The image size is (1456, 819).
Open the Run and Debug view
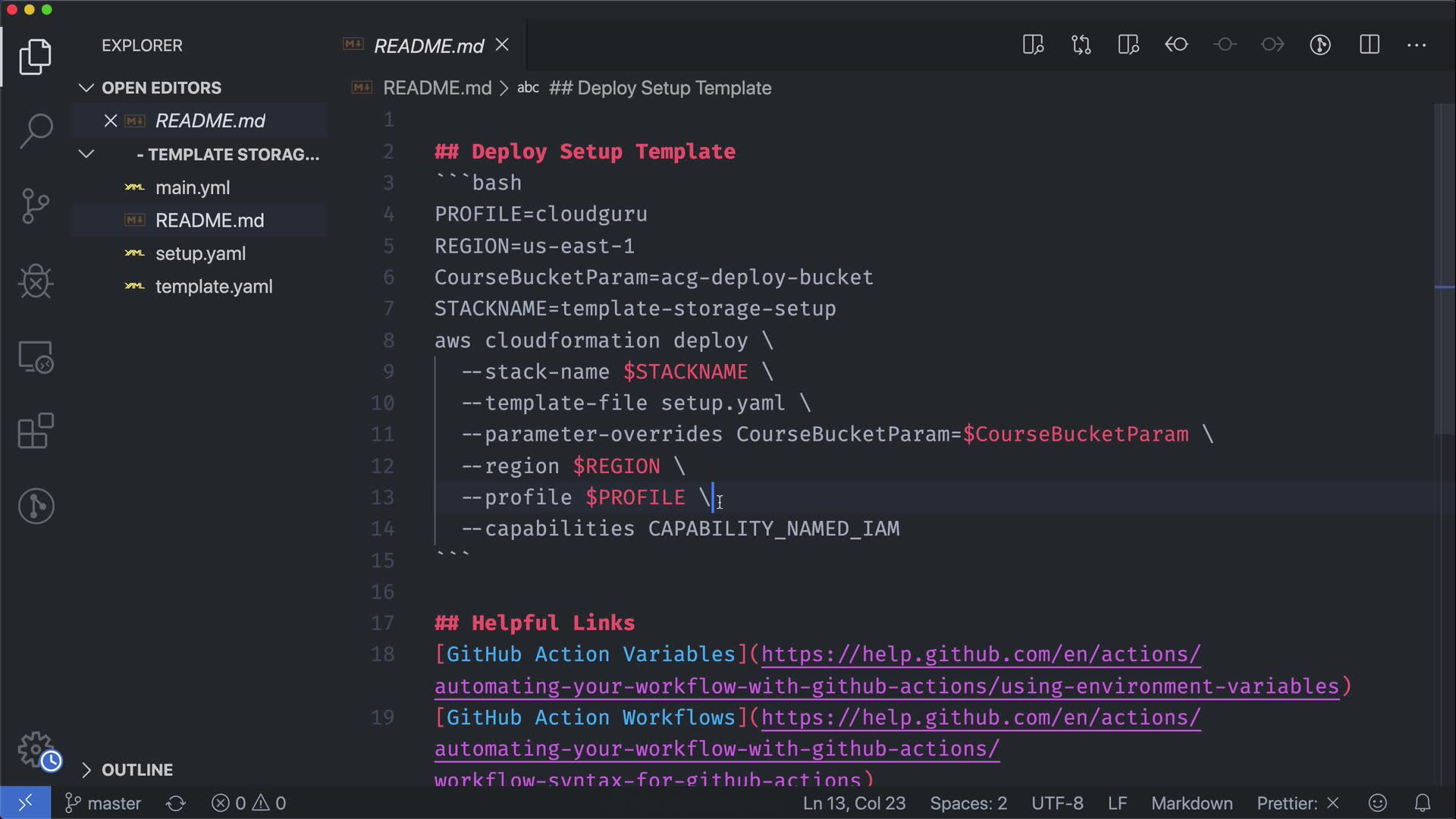point(36,281)
